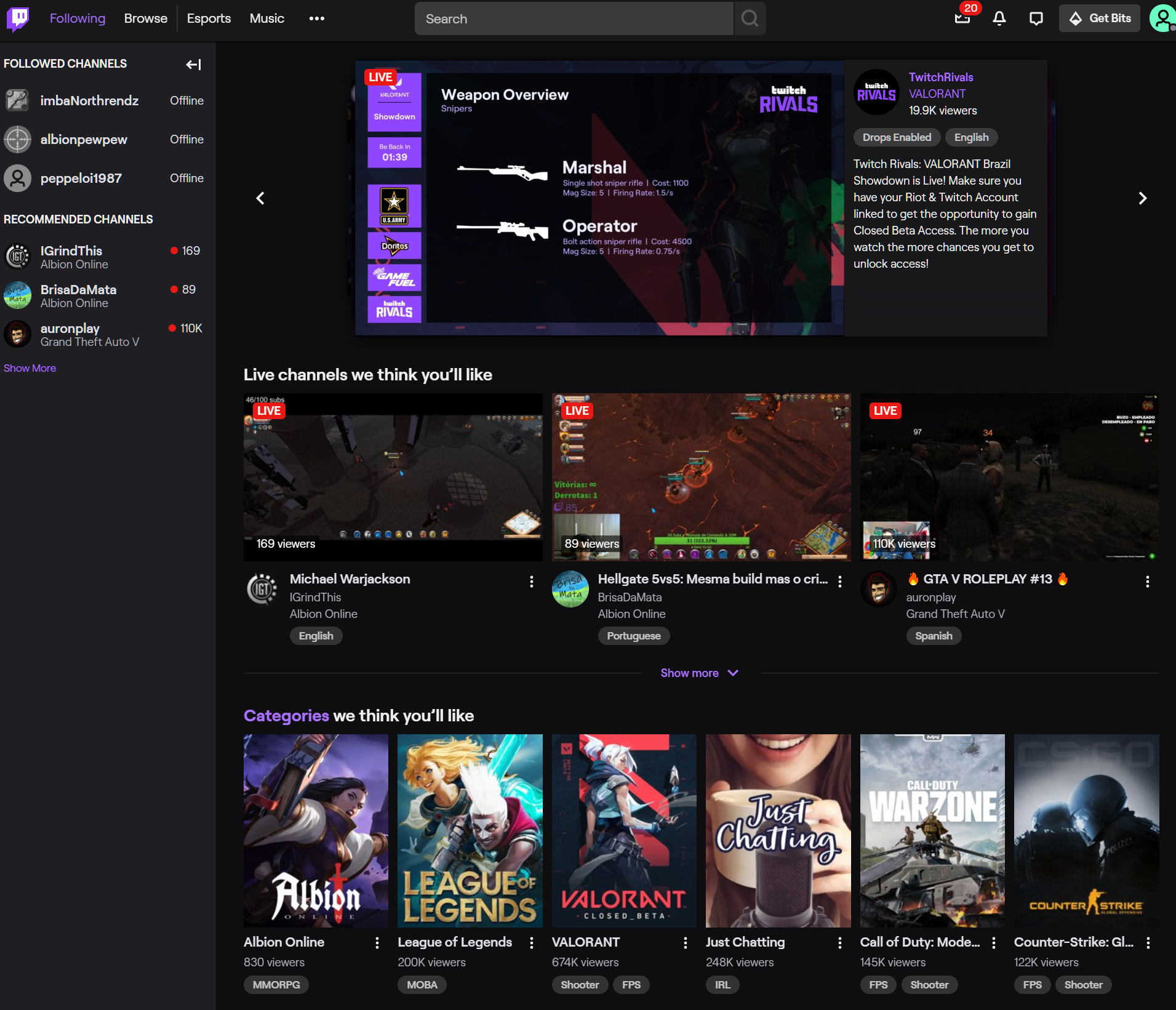Click the Get Bits button
The height and width of the screenshot is (1010, 1176).
tap(1099, 18)
